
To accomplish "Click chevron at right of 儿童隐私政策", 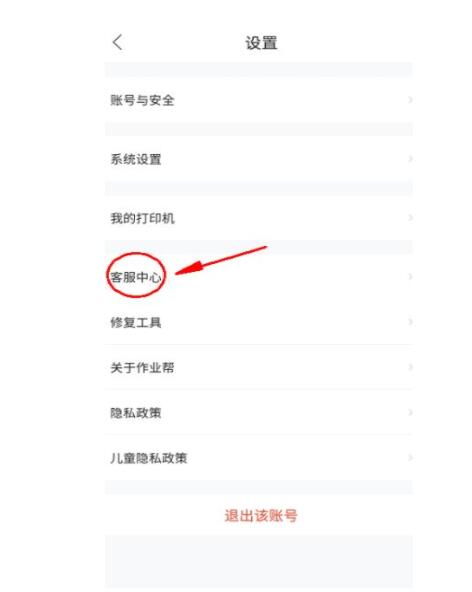I will click(x=410, y=458).
